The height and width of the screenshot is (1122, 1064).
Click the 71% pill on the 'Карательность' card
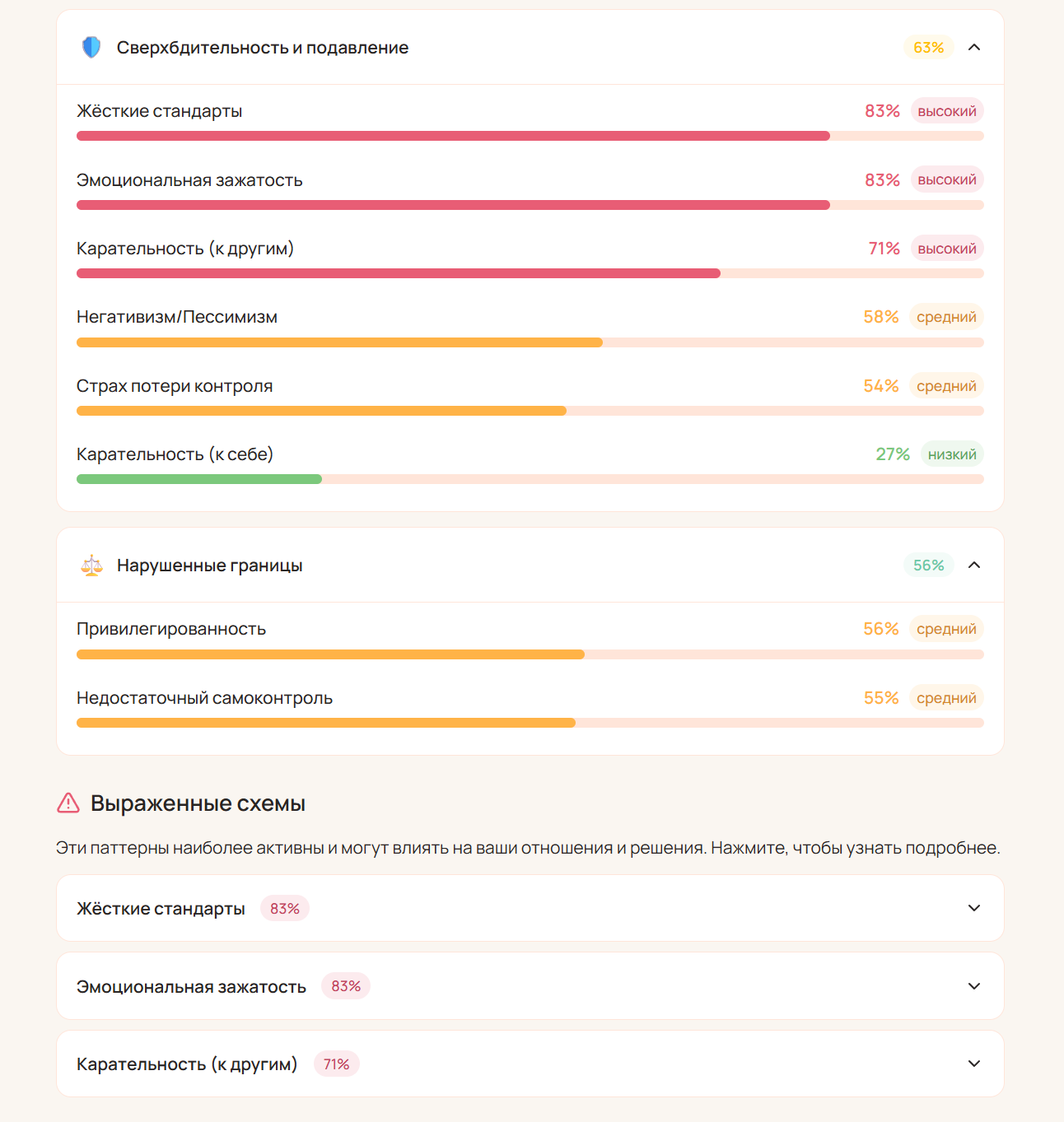click(x=336, y=1064)
